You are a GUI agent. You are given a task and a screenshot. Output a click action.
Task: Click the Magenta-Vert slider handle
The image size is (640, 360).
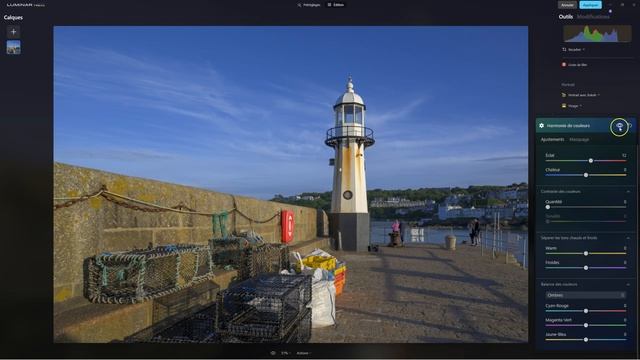coord(586,325)
